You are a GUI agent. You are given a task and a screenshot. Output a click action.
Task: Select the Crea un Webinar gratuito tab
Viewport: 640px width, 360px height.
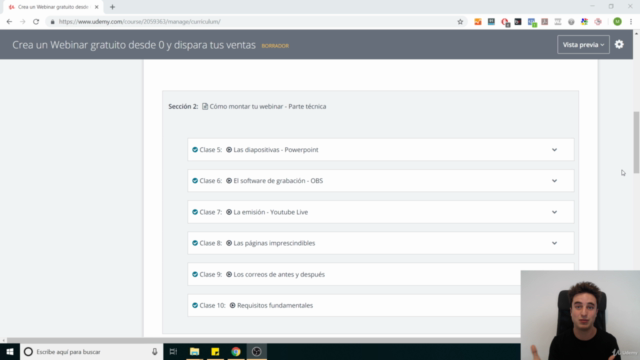(52, 7)
